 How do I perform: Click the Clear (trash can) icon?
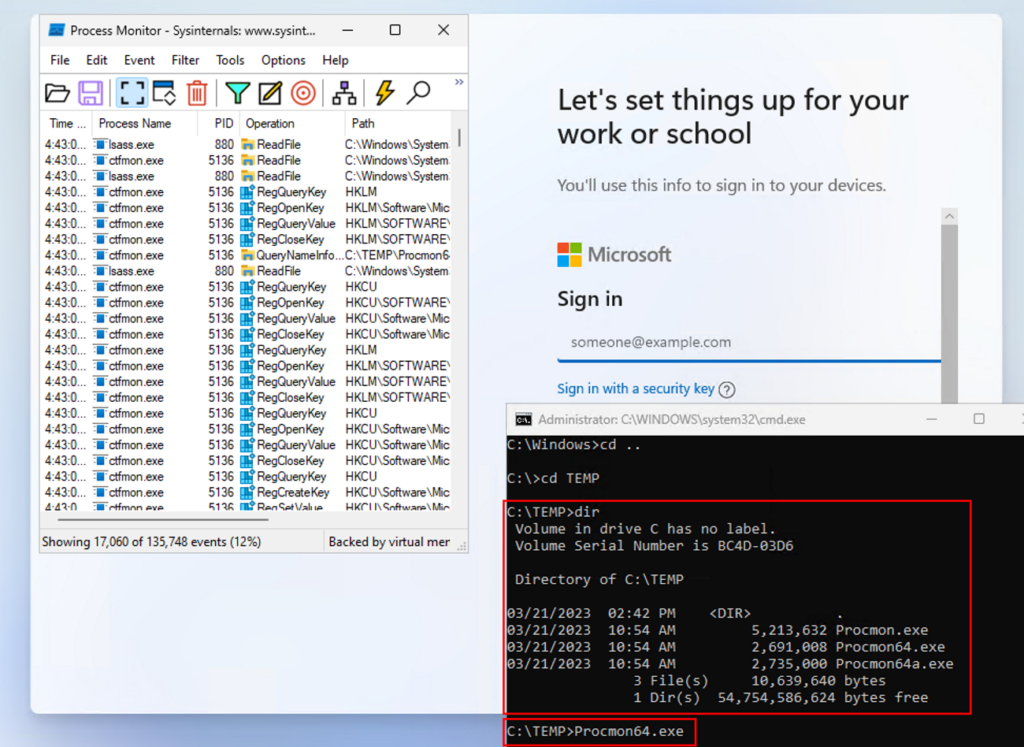(198, 94)
